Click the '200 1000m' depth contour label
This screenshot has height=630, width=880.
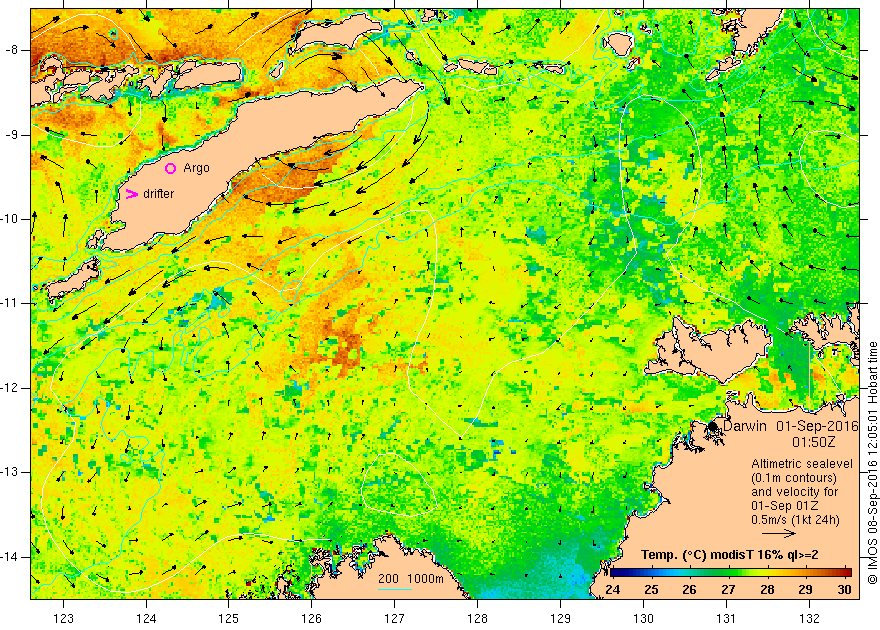(411, 579)
